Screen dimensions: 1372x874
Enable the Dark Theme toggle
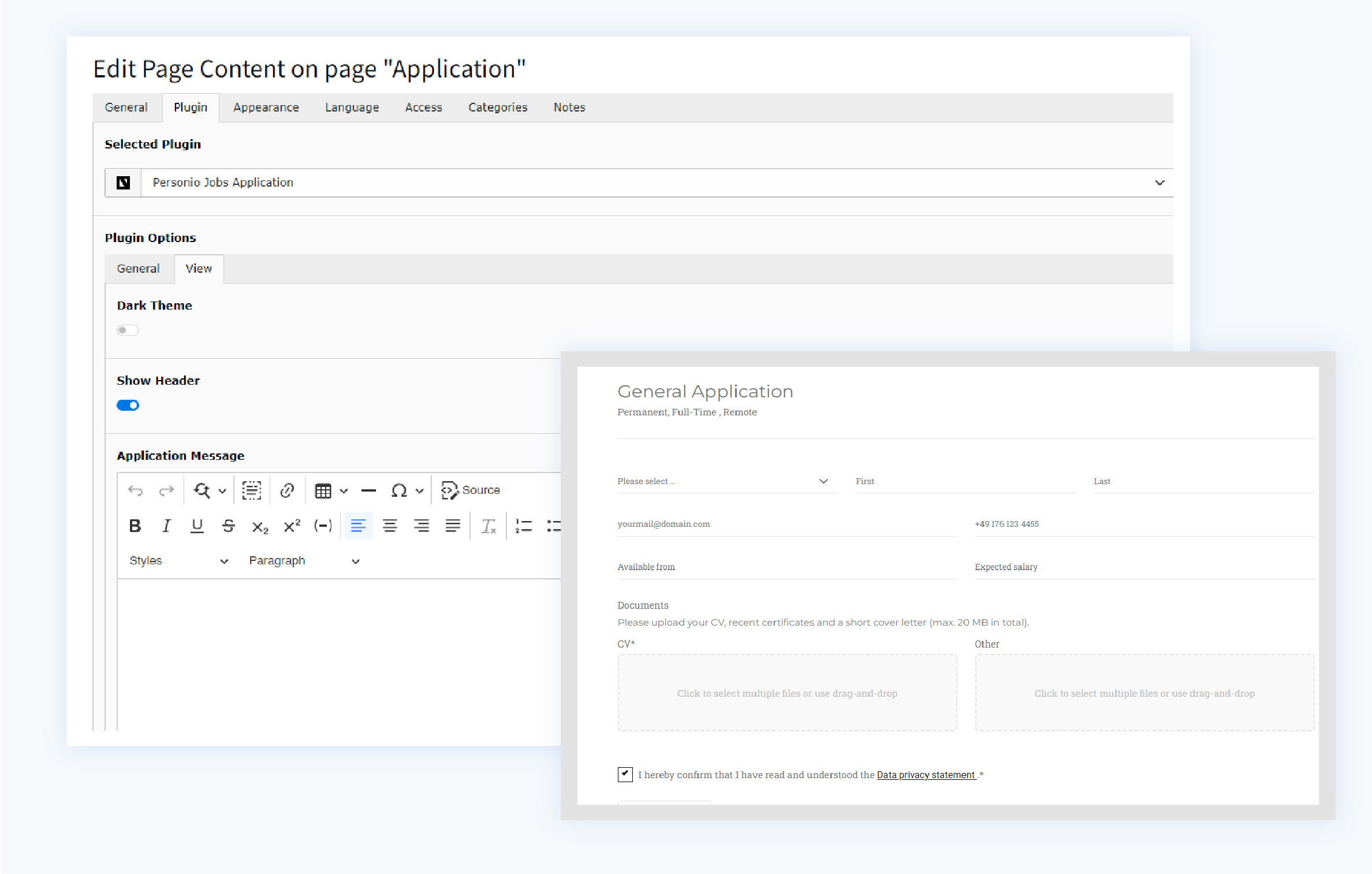click(128, 330)
